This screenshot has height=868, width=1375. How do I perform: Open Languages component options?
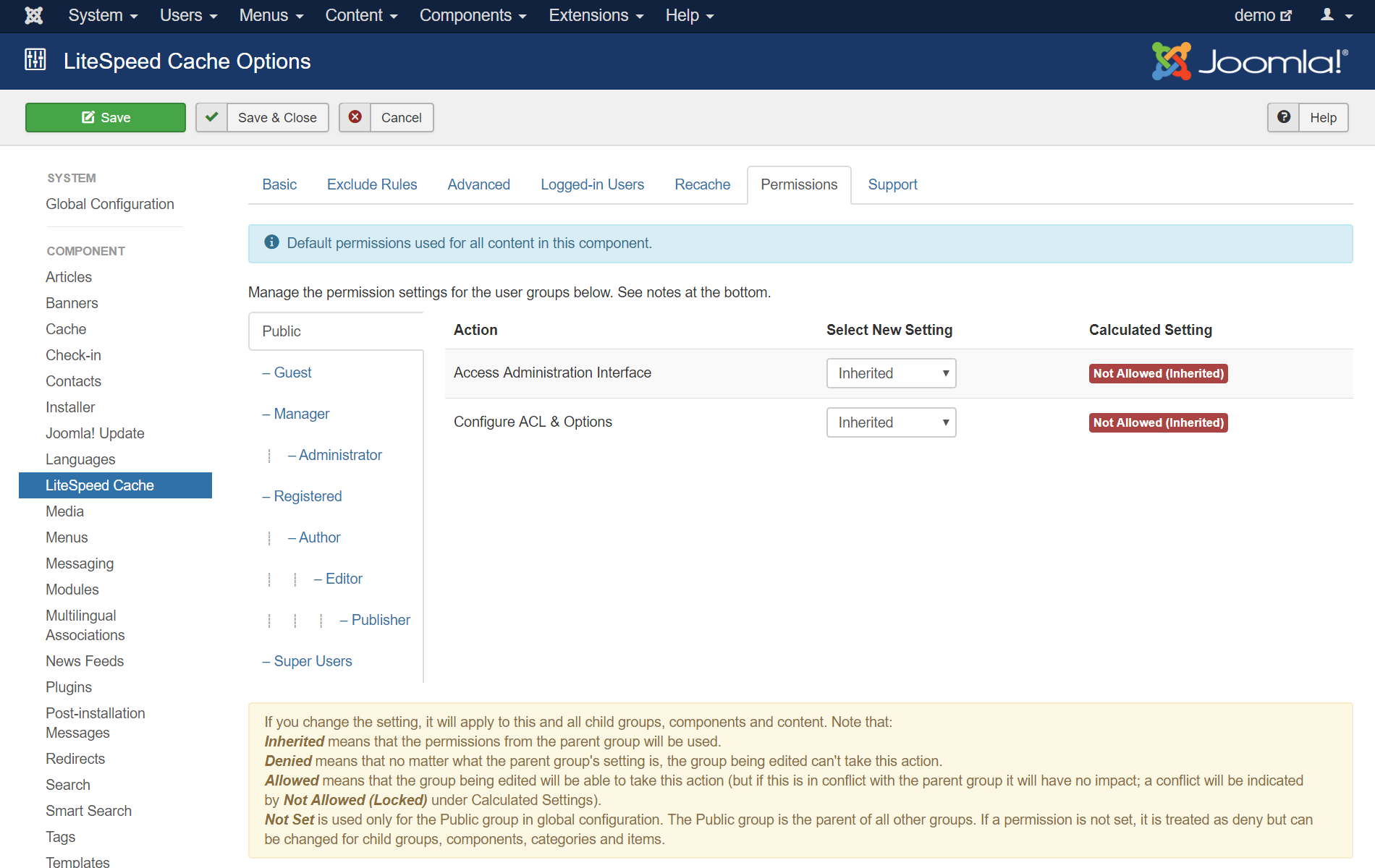[x=80, y=459]
